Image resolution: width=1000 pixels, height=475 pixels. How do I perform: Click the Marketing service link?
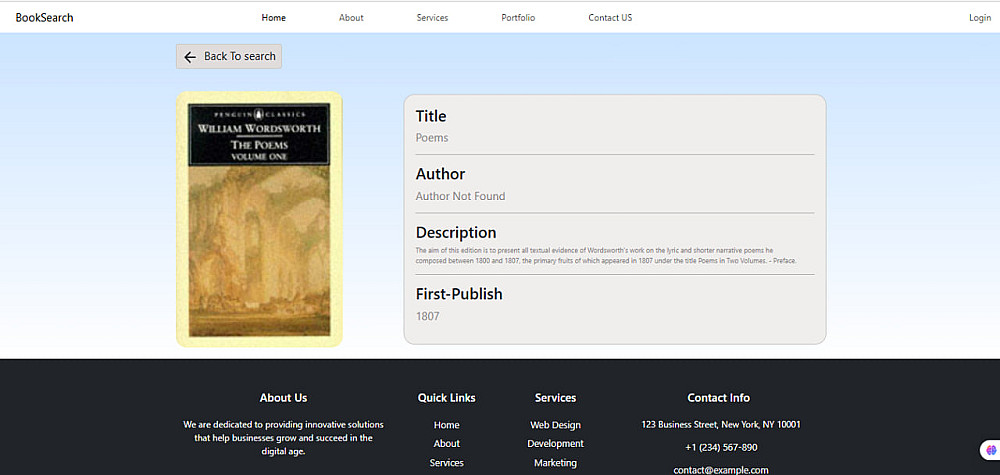555,463
